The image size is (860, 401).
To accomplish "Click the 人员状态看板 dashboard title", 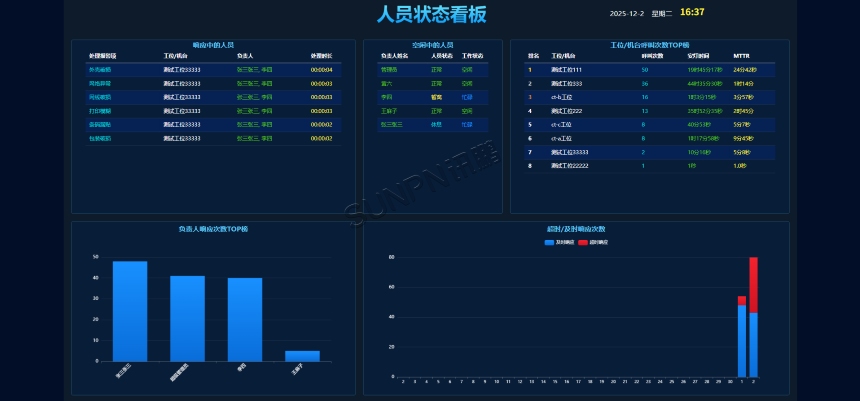I will coord(431,14).
